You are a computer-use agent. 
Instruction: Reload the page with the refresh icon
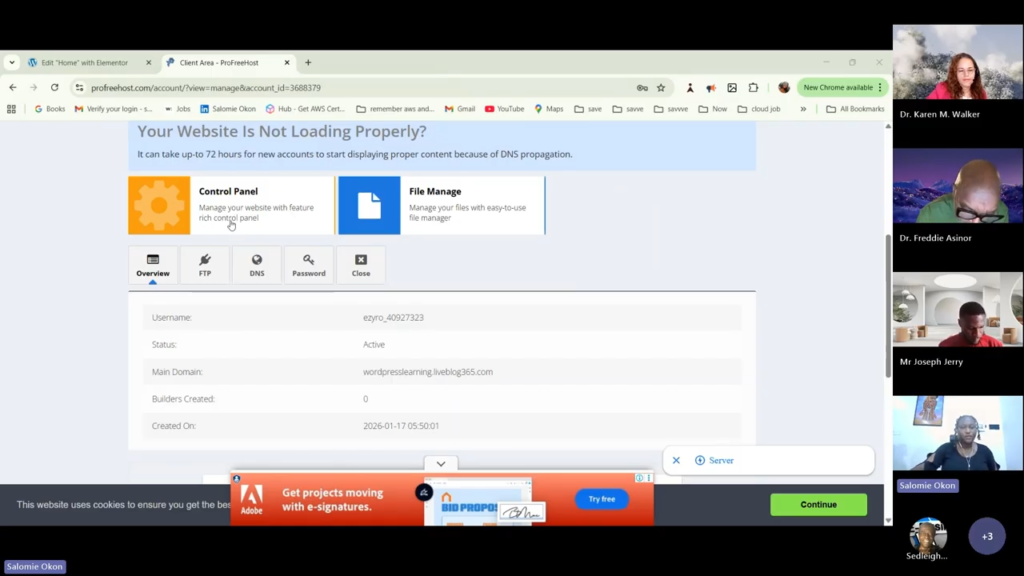54,88
